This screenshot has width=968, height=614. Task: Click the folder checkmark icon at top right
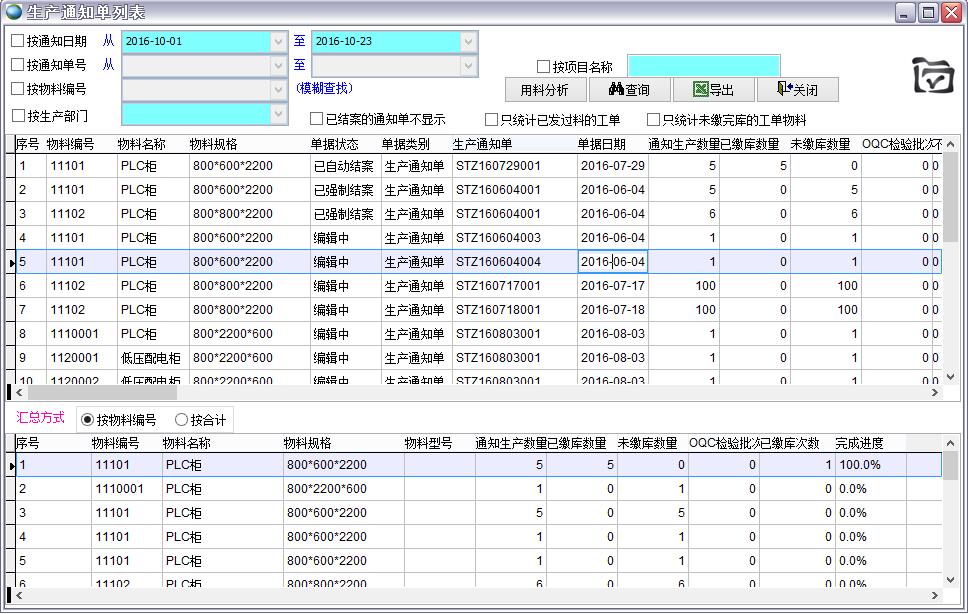point(933,76)
